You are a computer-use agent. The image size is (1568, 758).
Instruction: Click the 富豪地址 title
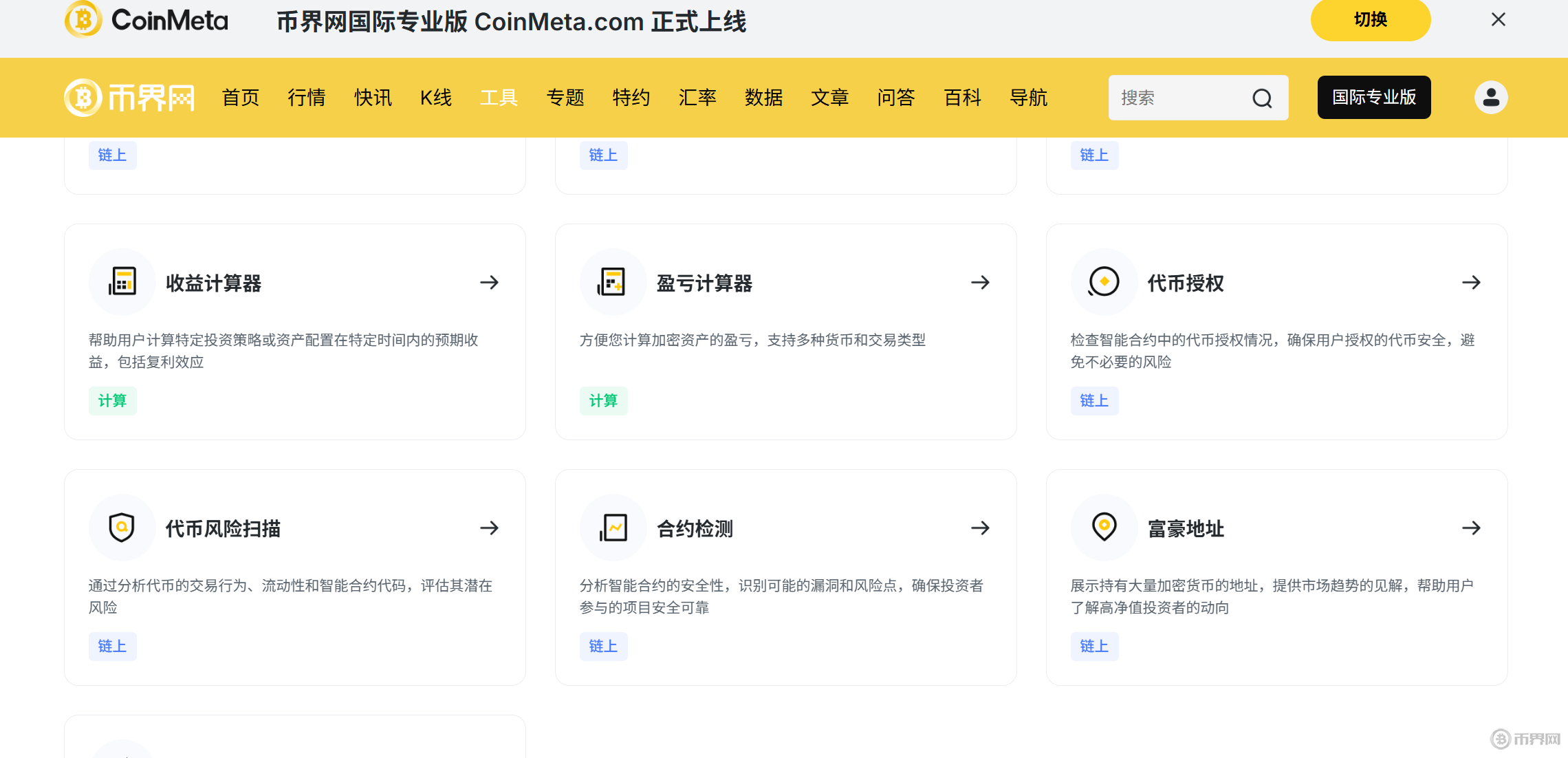(x=1186, y=528)
